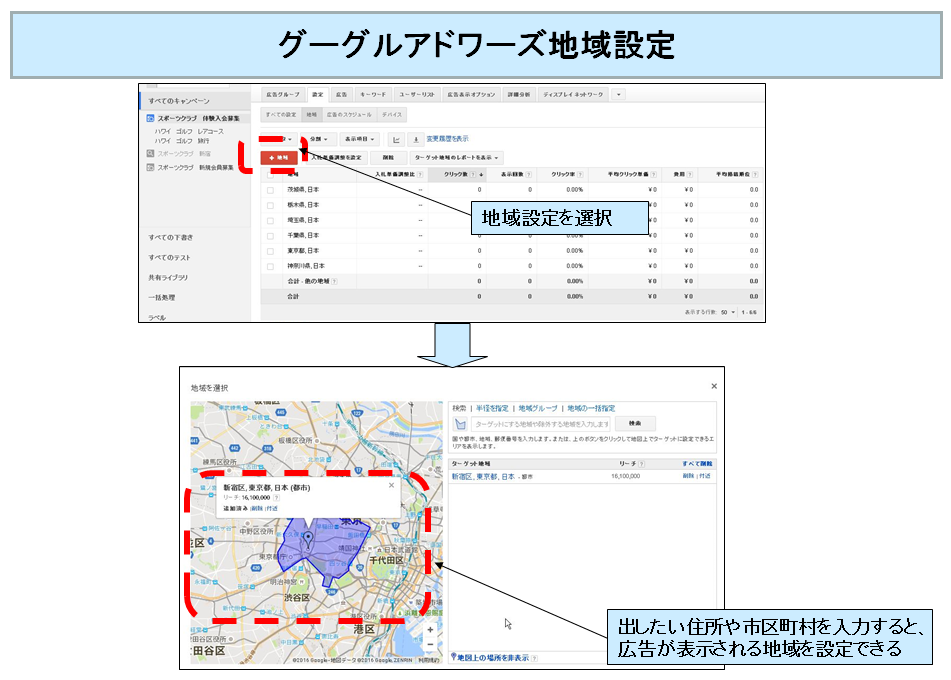
Task: Click the 地図上の場所を非表示 link
Action: click(492, 658)
